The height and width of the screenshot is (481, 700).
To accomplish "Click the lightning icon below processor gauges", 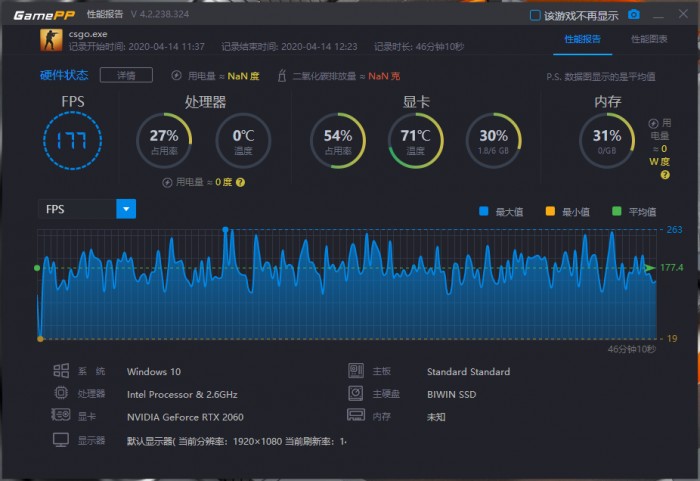I will pyautogui.click(x=167, y=182).
